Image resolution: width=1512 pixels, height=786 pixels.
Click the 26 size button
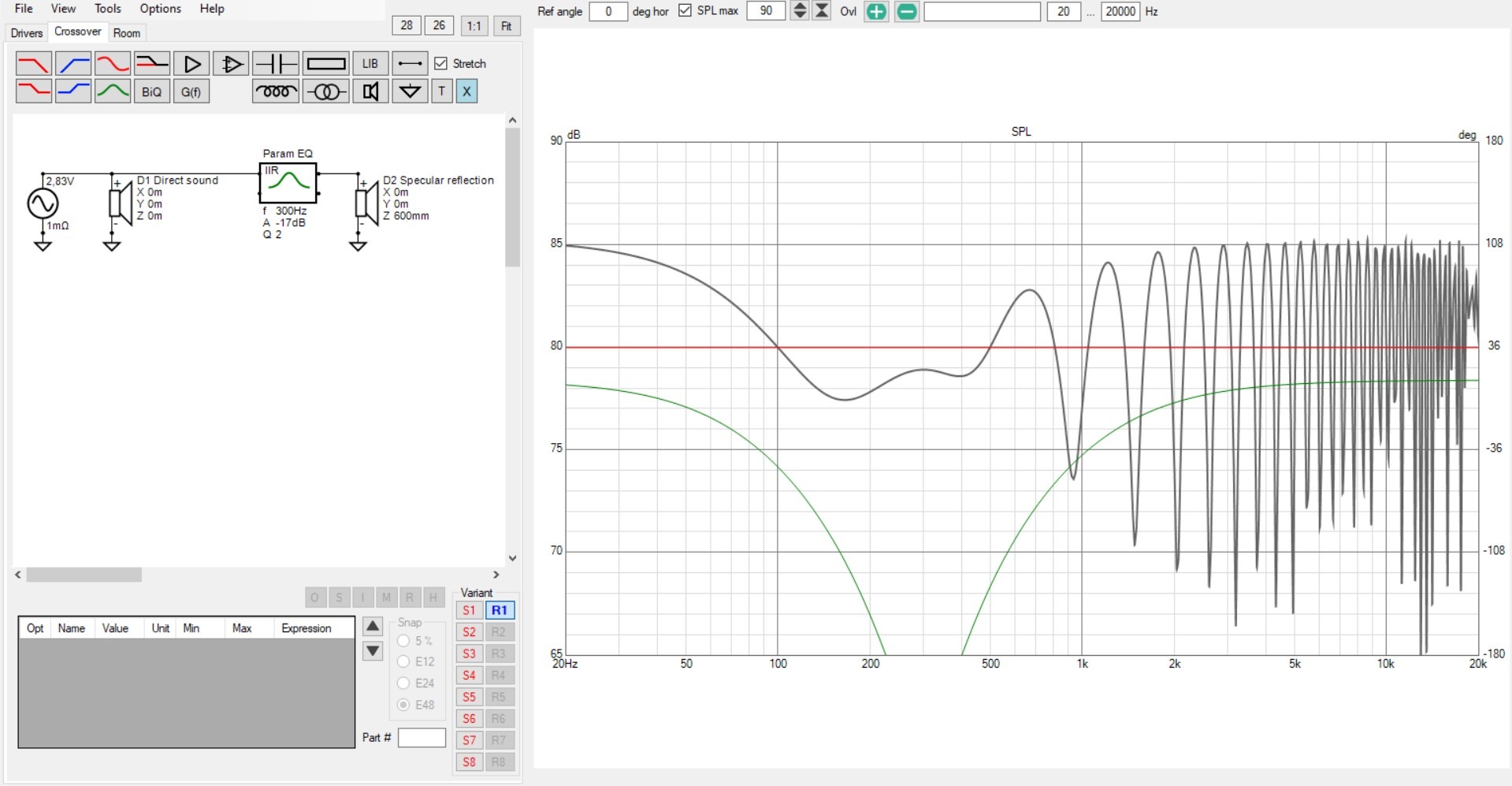439,25
